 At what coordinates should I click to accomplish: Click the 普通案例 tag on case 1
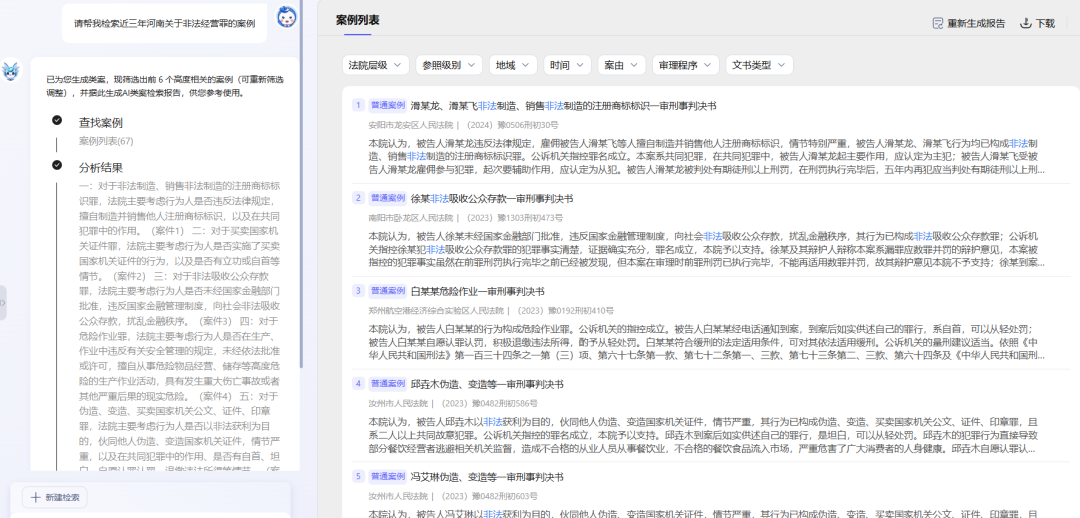388,105
